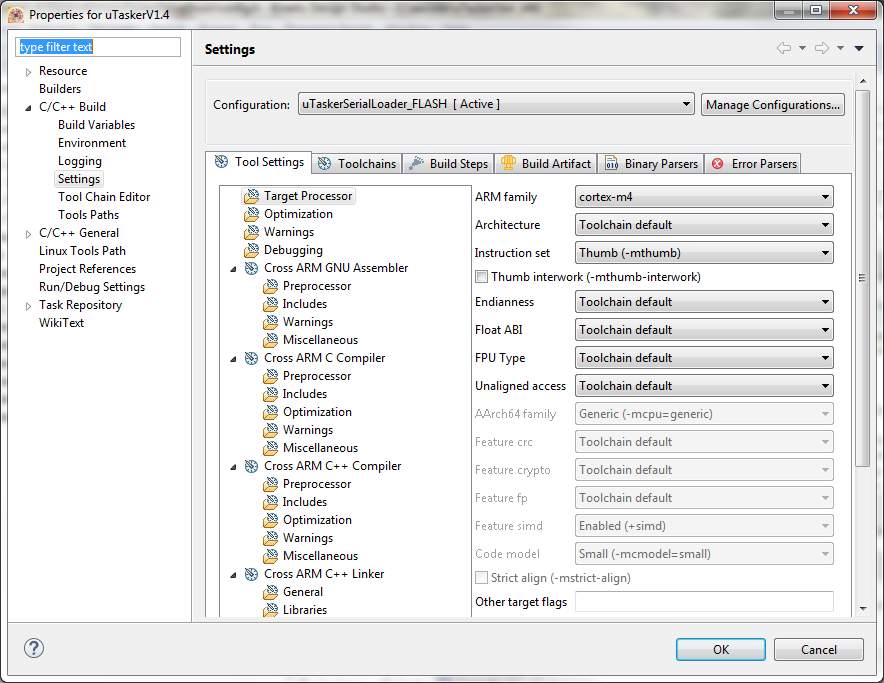Collapse the Cross ARM C++ Linker node

tap(233, 575)
